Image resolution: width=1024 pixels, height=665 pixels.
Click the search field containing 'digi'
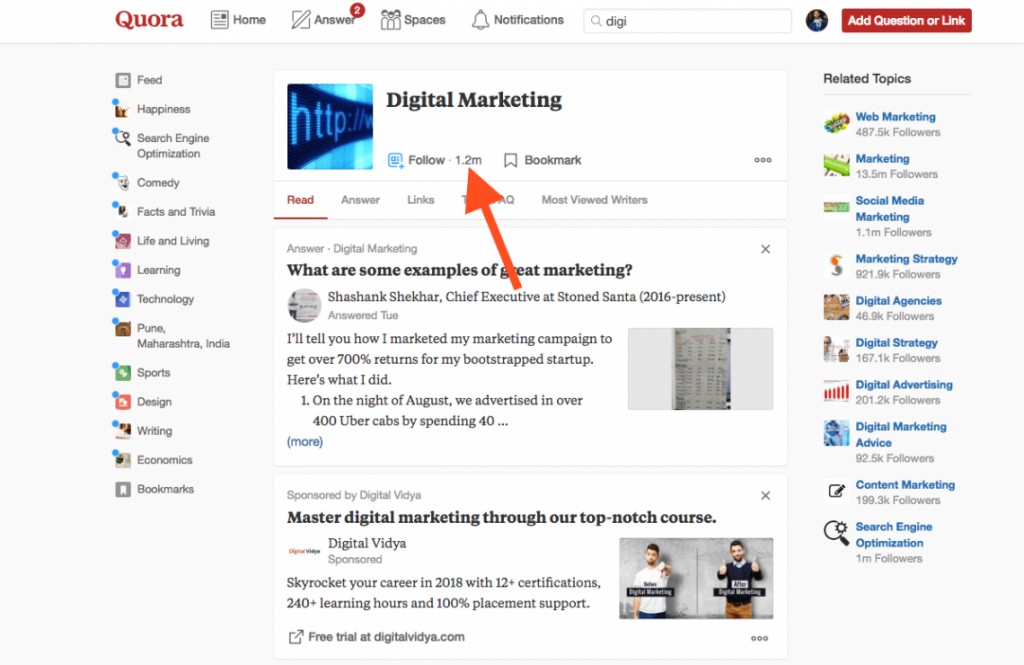688,21
